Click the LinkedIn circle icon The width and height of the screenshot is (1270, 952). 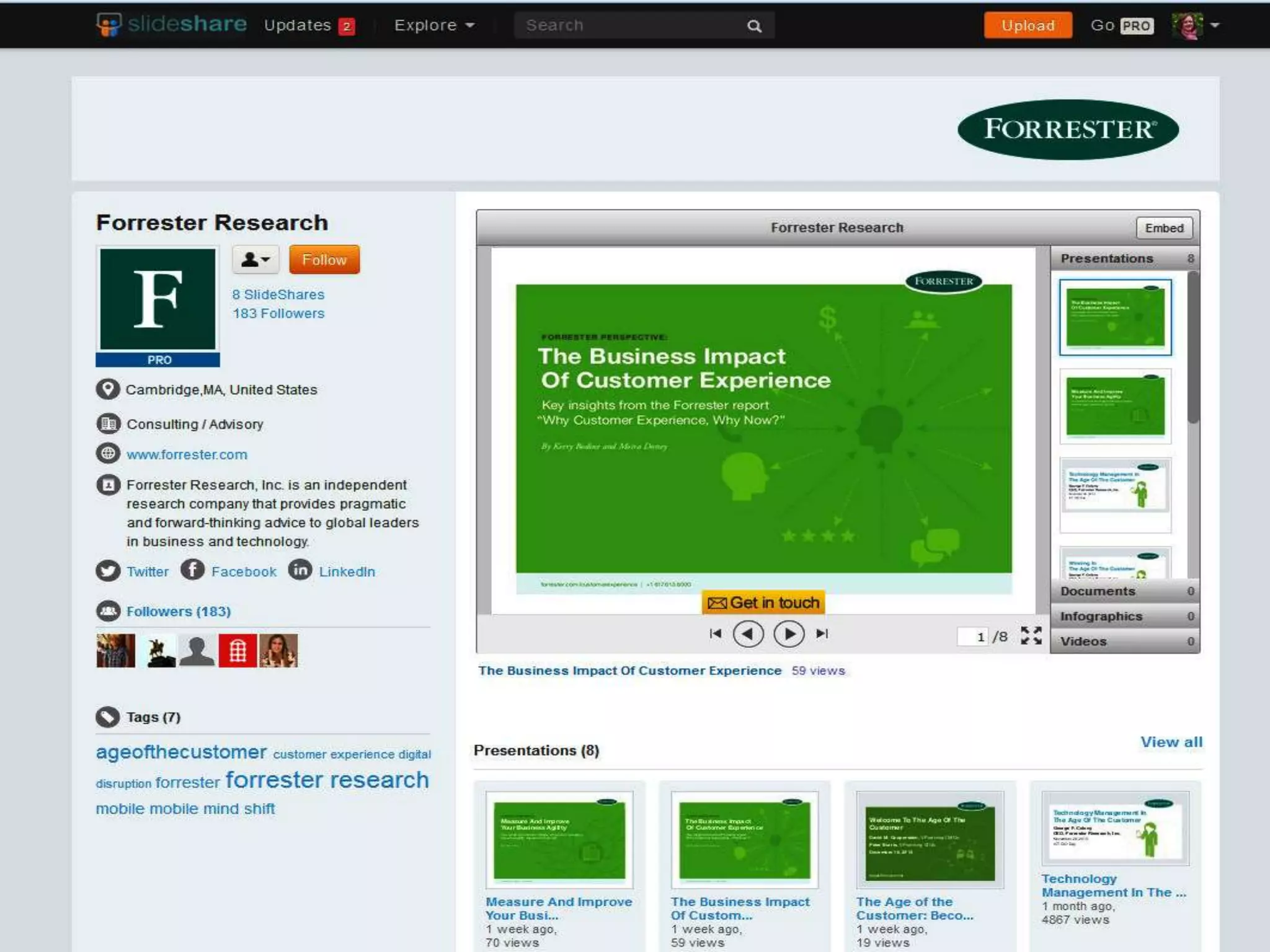coord(300,570)
